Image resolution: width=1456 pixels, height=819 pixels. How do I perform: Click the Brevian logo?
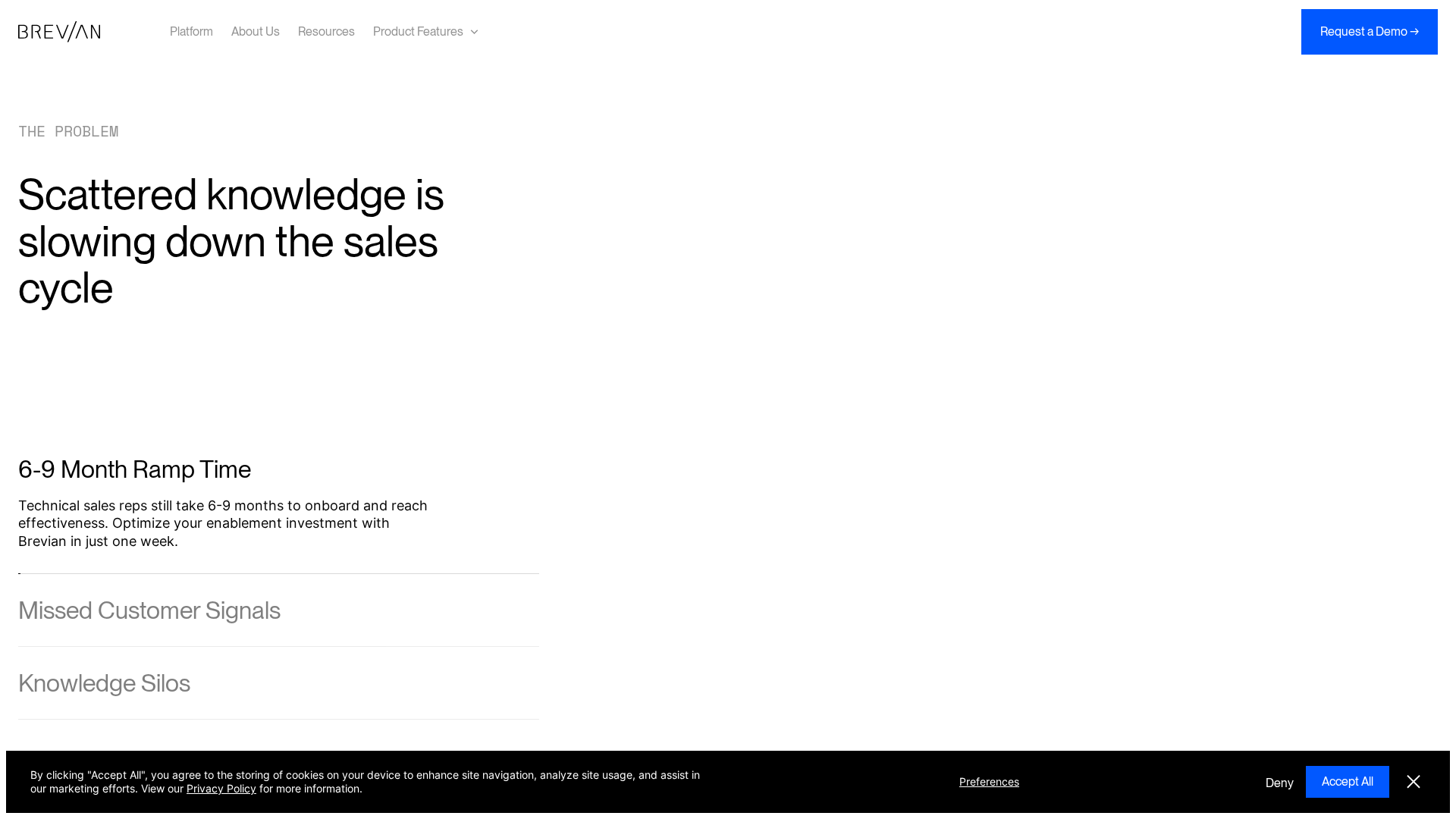59,32
